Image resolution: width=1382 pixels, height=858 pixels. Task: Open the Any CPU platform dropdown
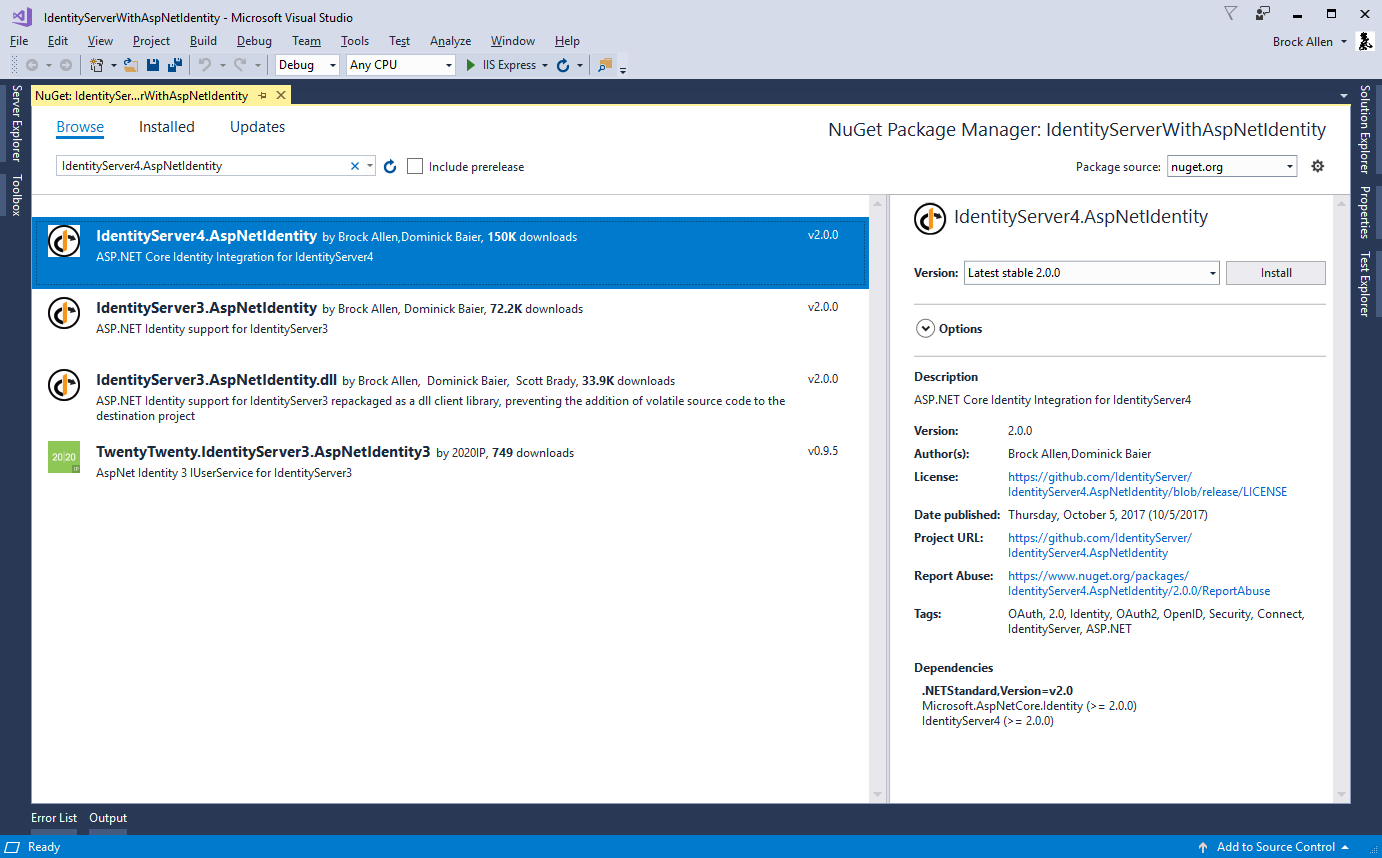(x=401, y=65)
